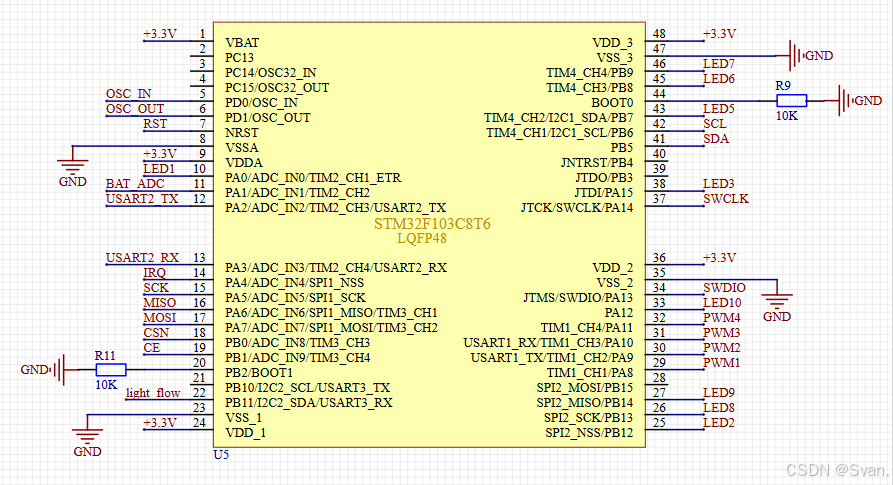The height and width of the screenshot is (485, 893).
Task: Click the VBAT pin name
Action: point(242,43)
